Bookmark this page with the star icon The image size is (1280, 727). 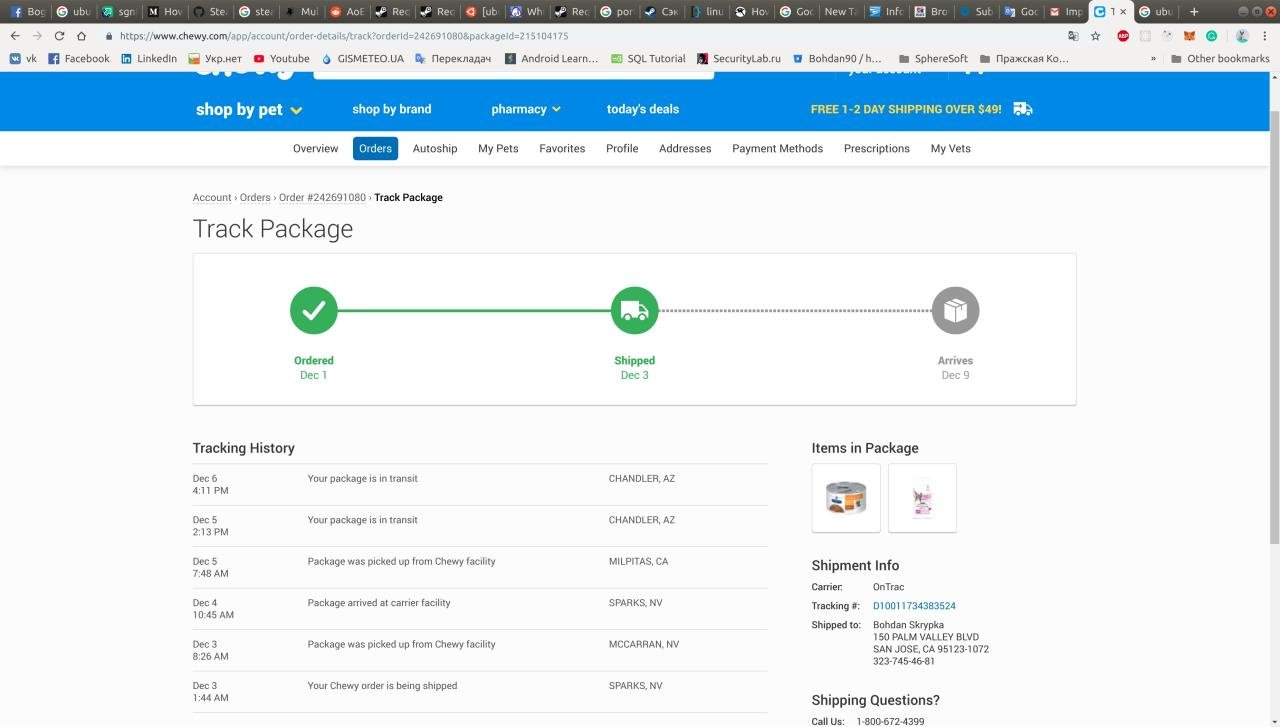point(1095,36)
